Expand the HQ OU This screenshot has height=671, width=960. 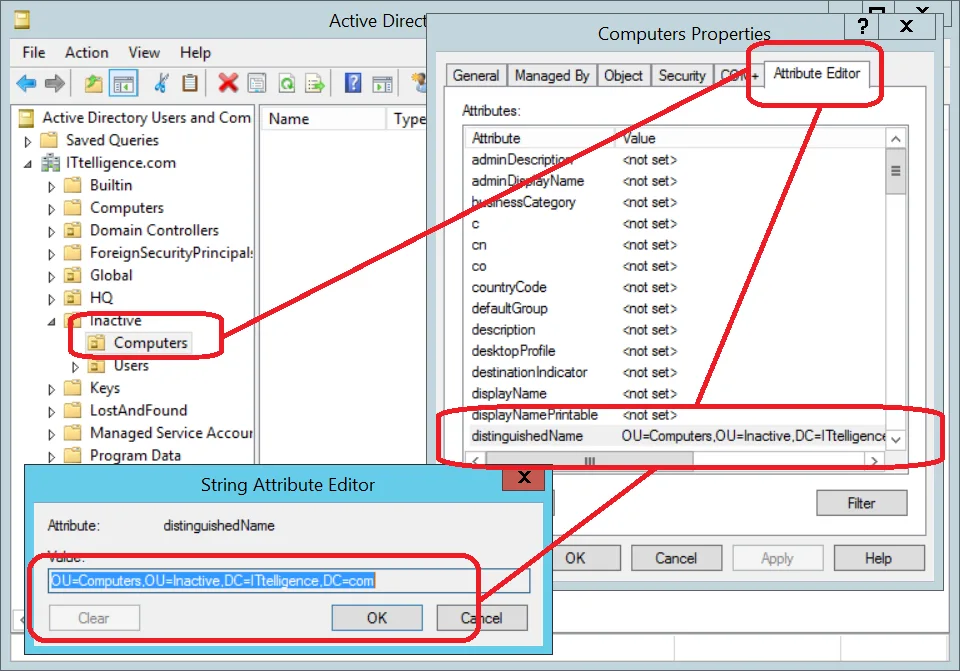(x=51, y=299)
